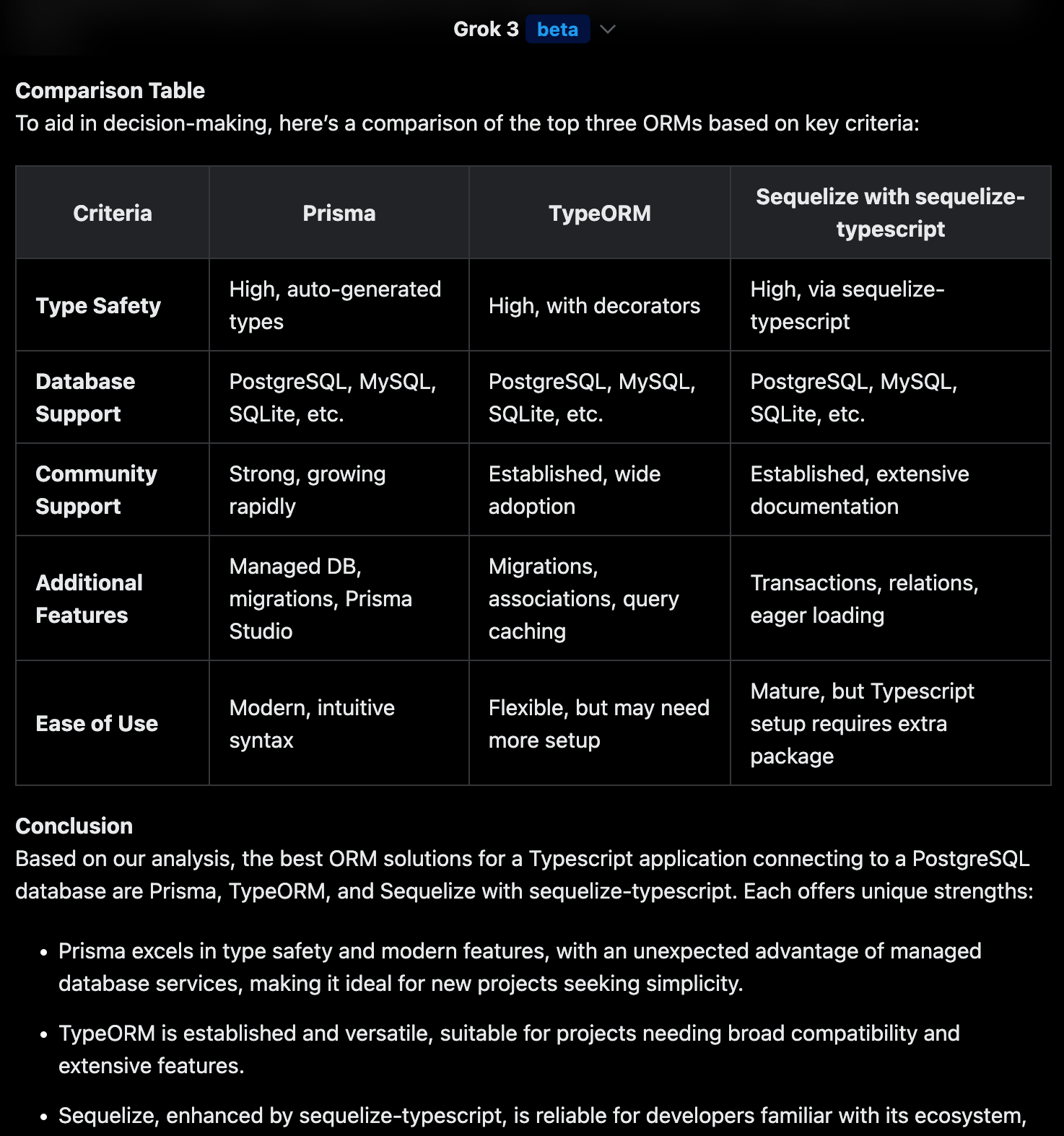
Task: Click the Grok 3 model title
Action: pyautogui.click(x=486, y=30)
